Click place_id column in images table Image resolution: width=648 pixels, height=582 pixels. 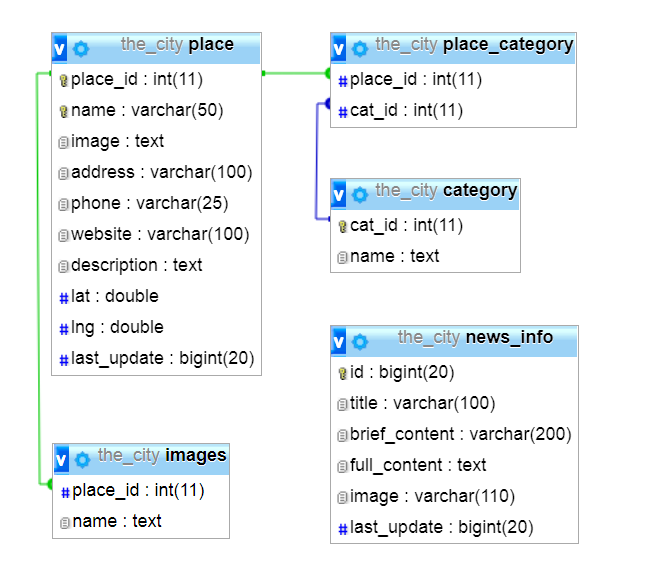point(138,490)
